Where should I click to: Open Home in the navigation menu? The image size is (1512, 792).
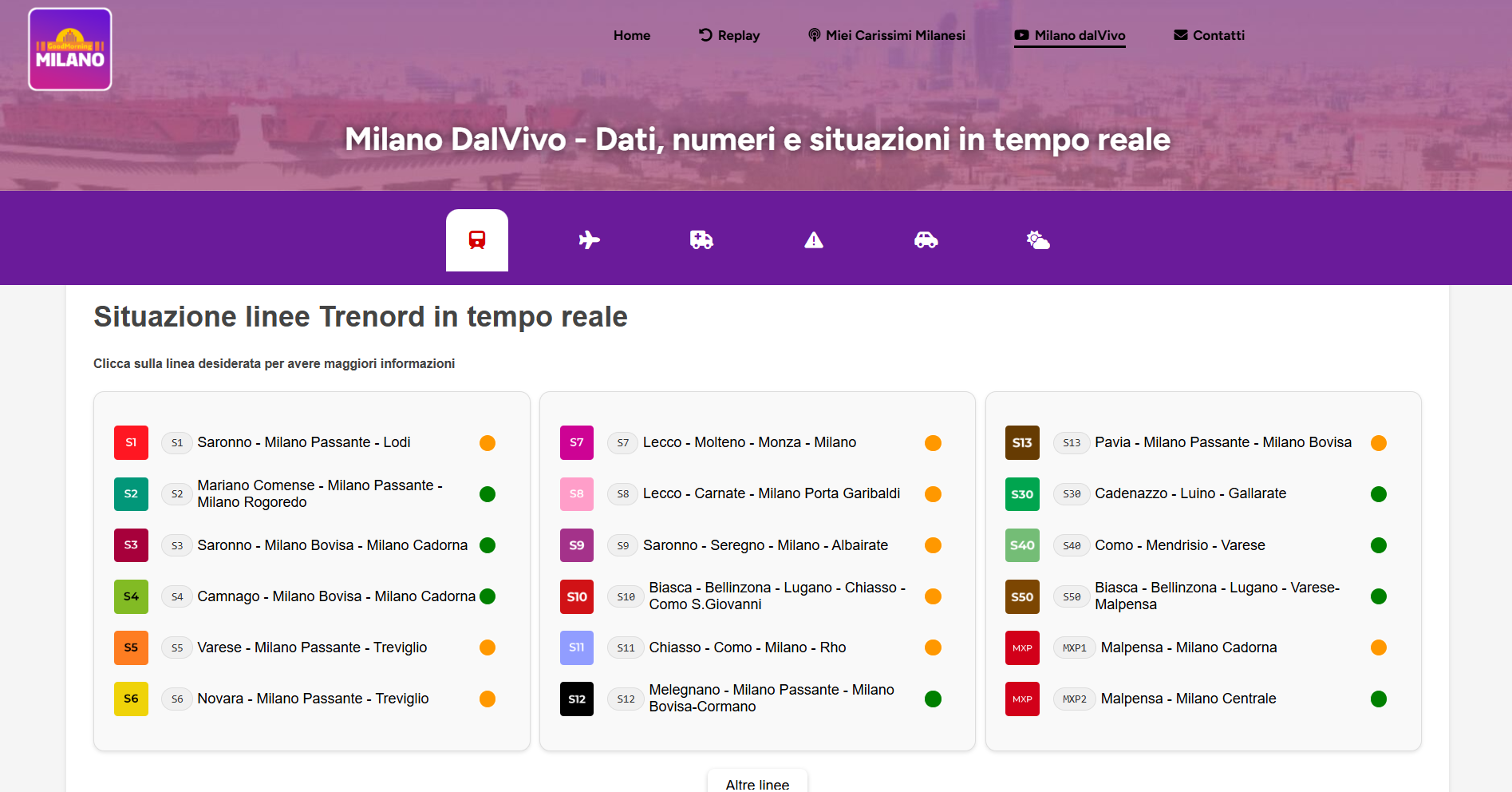pyautogui.click(x=631, y=35)
